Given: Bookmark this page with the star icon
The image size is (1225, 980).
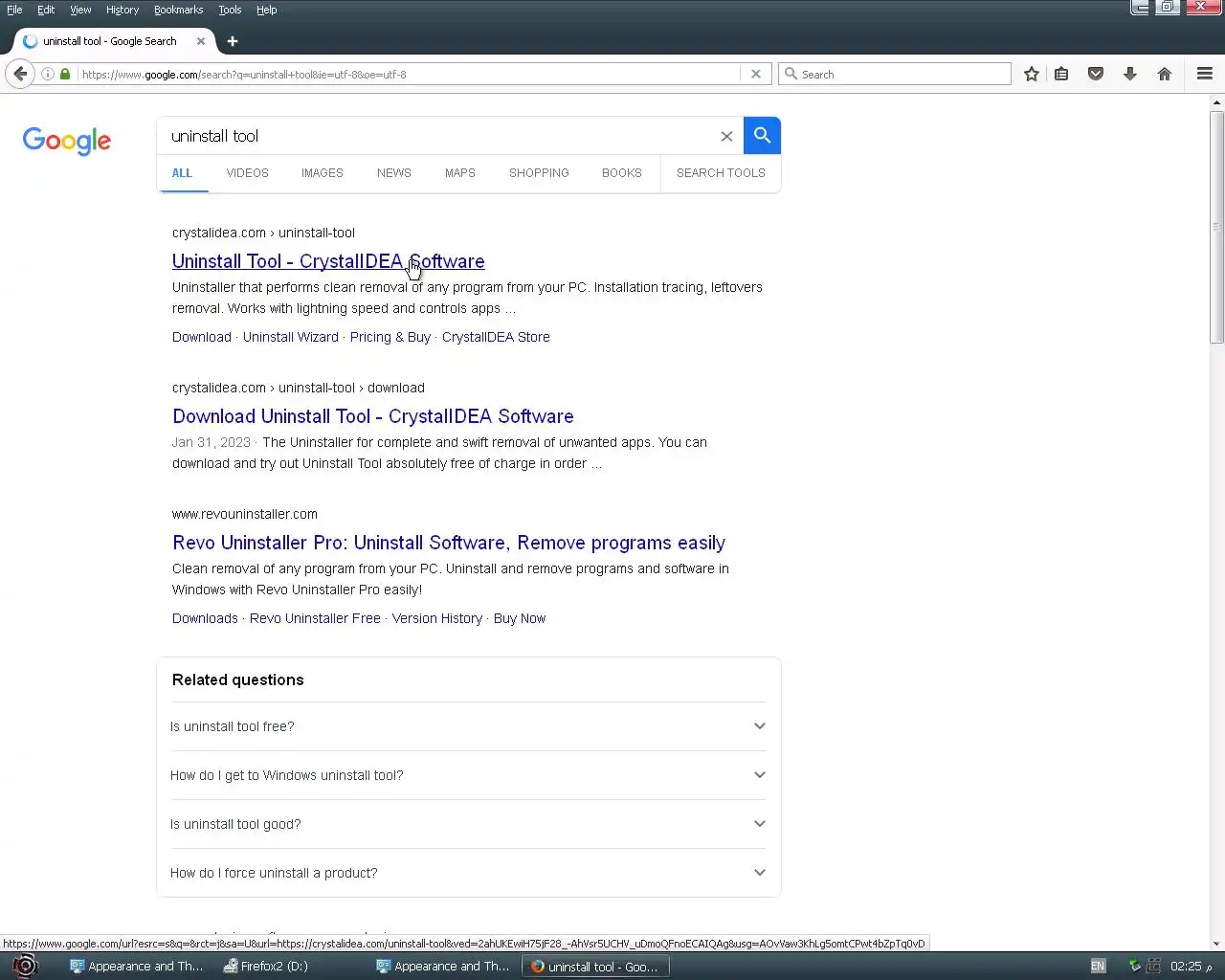Looking at the screenshot, I should 1031,74.
